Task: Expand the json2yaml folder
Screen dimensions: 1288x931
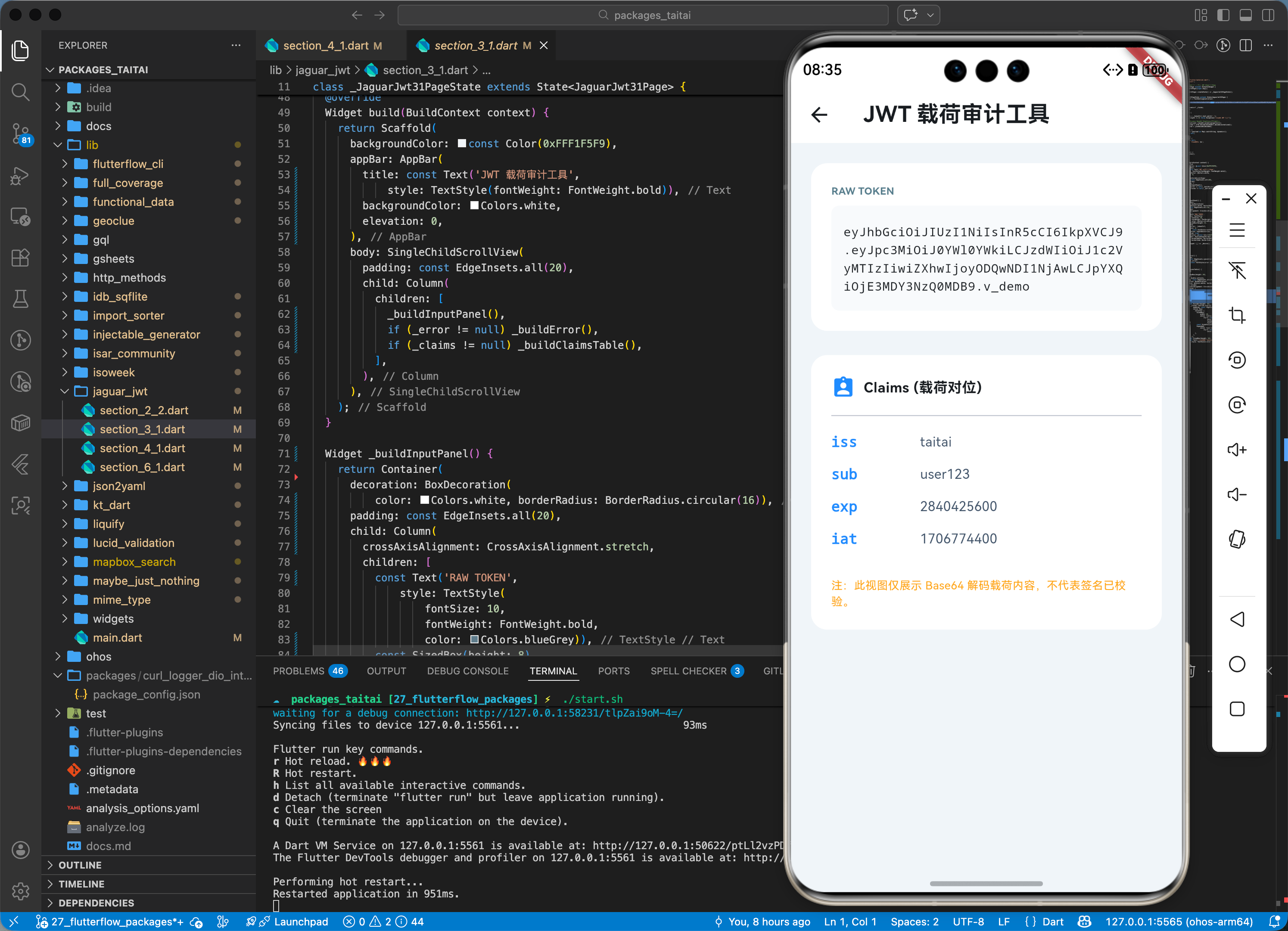Action: click(x=119, y=486)
